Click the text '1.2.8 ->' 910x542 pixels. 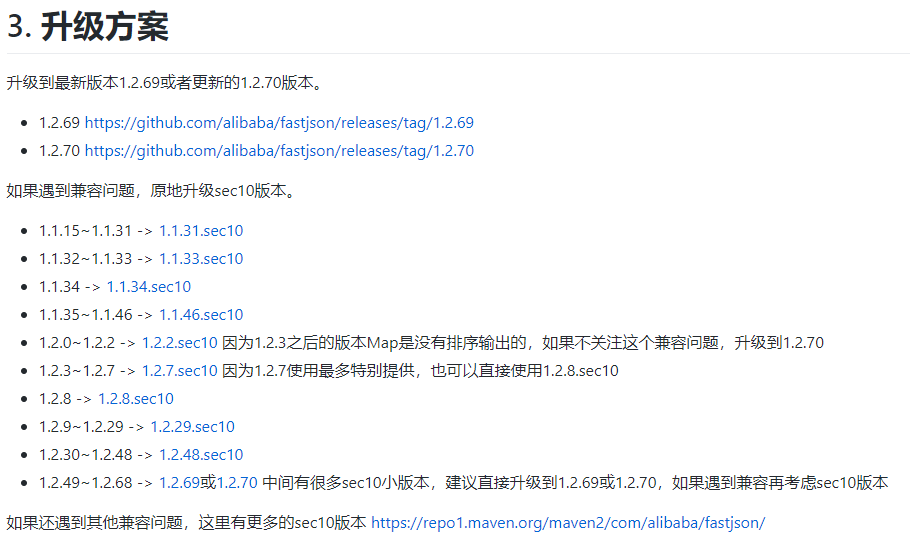point(66,399)
